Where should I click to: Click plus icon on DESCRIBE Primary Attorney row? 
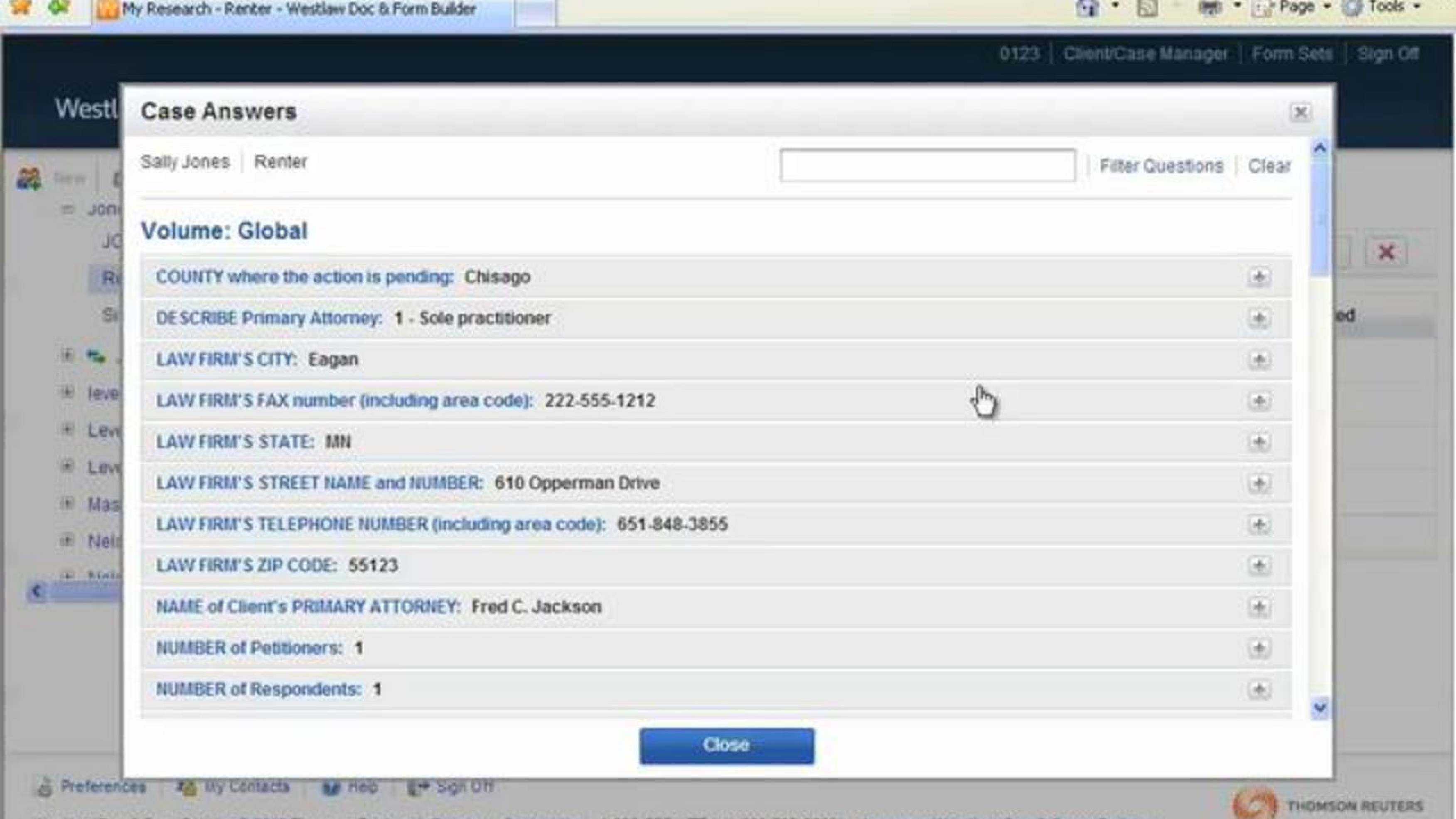(x=1258, y=318)
